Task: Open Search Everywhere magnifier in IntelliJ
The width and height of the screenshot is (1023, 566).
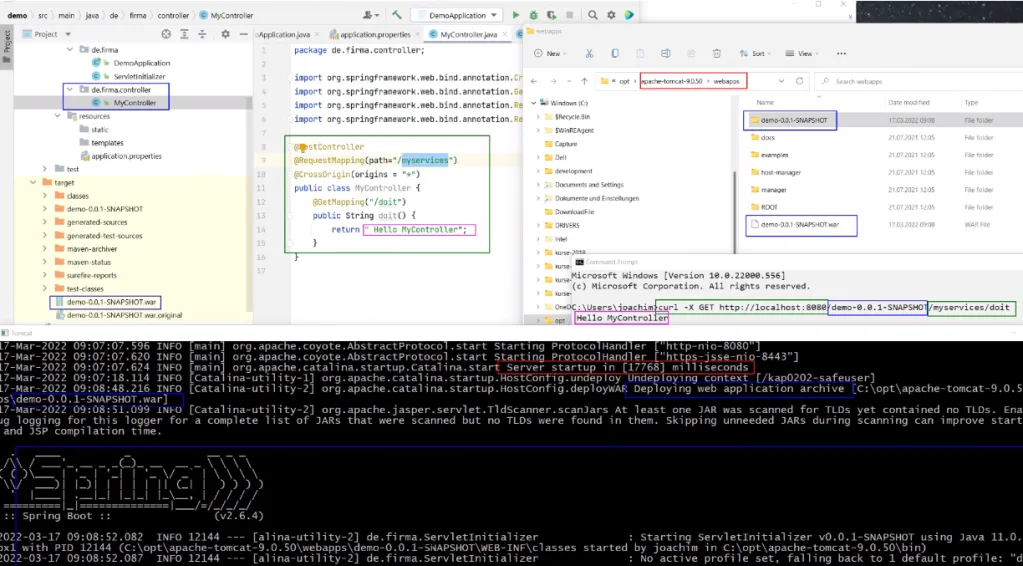Action: pos(592,15)
